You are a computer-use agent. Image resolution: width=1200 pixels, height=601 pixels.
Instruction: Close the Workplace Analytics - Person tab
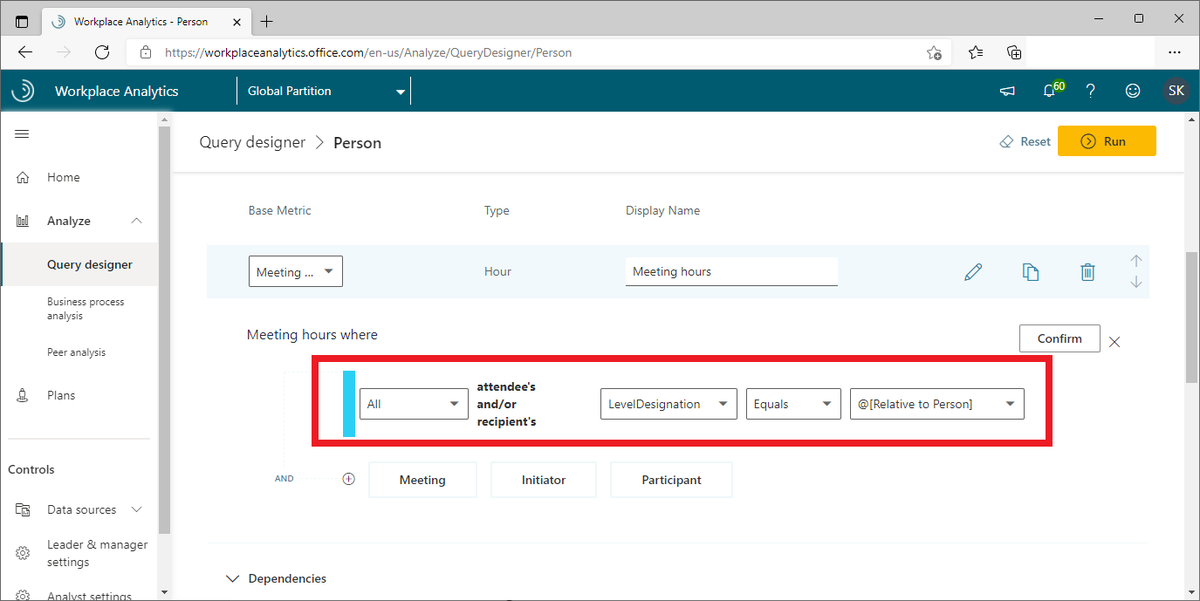click(x=236, y=21)
